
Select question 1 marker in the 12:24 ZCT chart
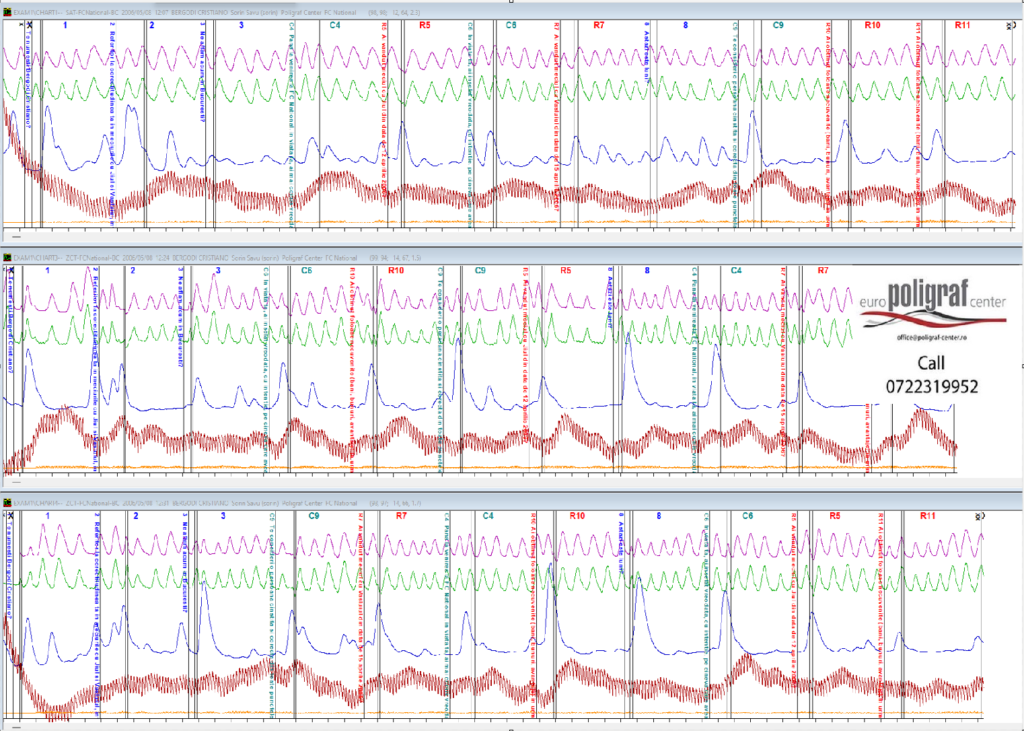click(48, 270)
